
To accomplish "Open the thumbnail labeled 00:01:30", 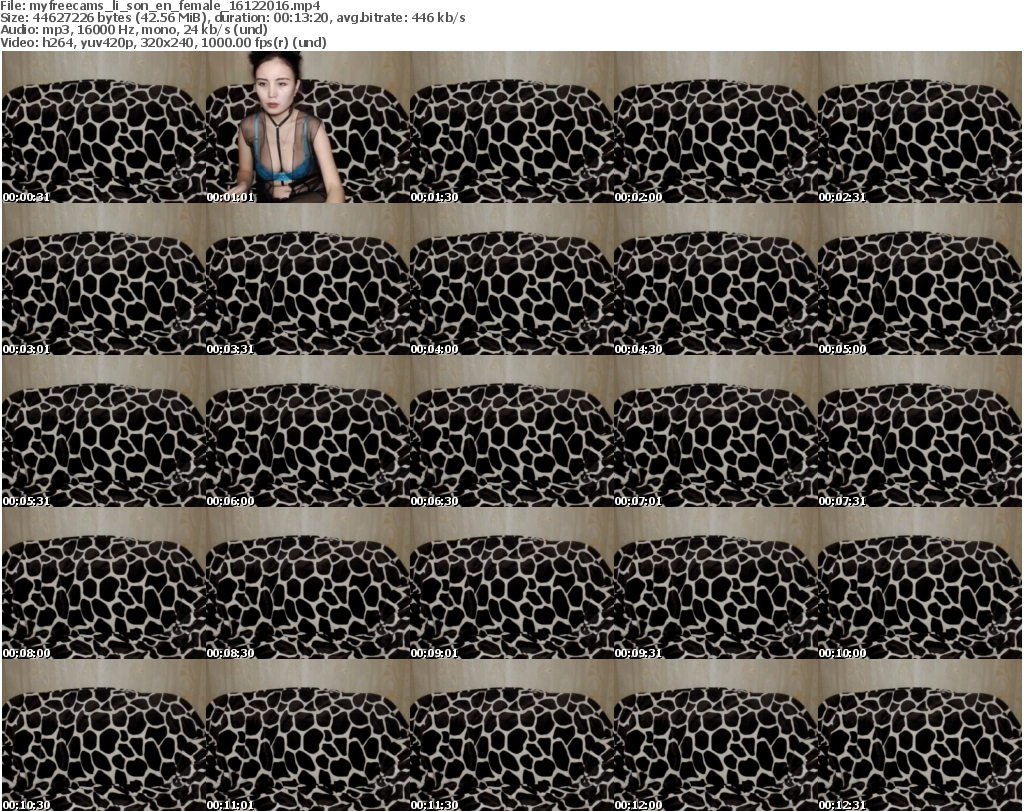I will pyautogui.click(x=511, y=127).
